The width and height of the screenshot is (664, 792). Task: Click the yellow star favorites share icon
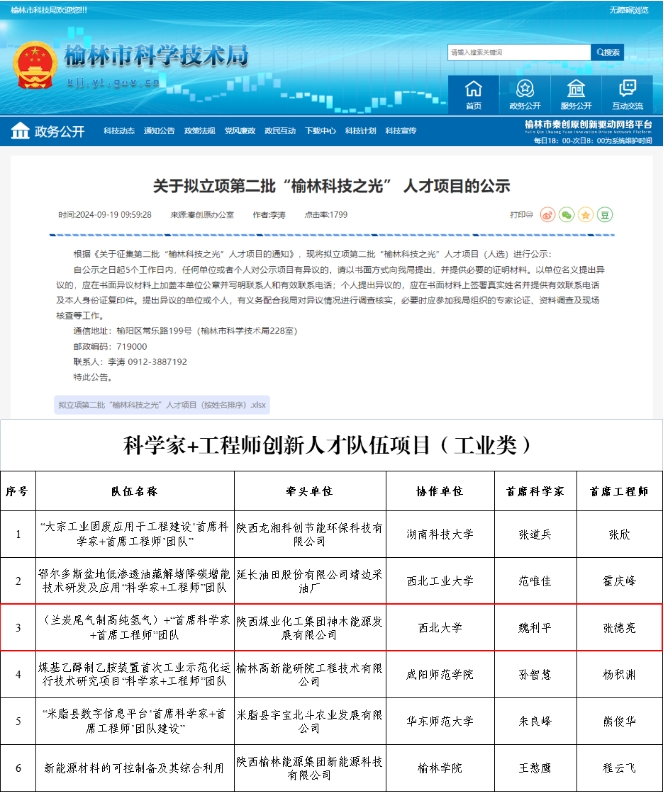586,214
